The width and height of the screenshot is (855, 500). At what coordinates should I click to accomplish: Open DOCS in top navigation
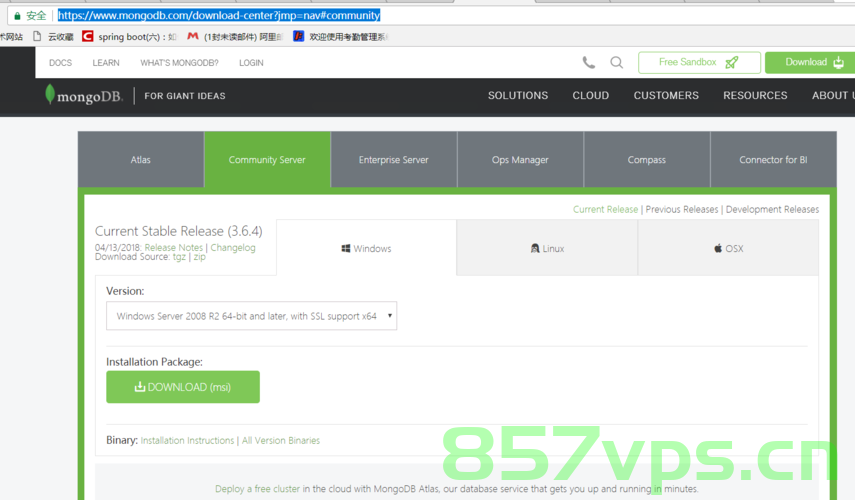pyautogui.click(x=61, y=63)
